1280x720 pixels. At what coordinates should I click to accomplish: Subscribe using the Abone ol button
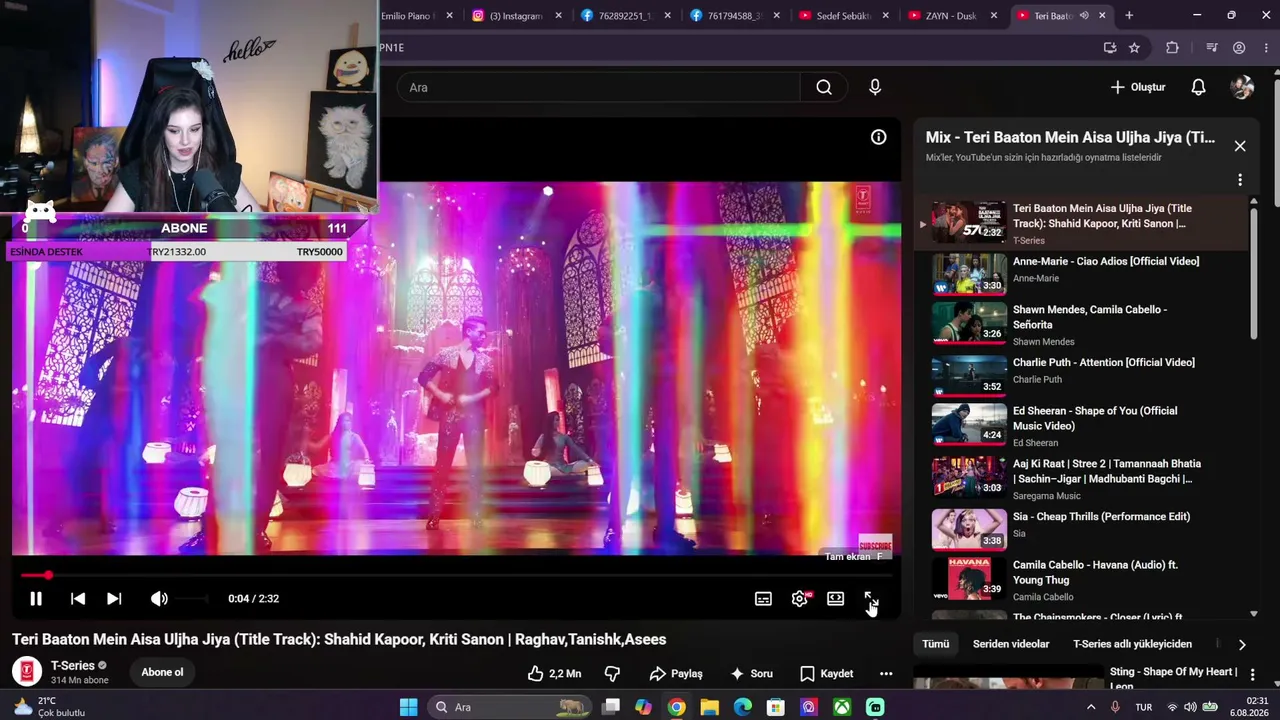tap(162, 672)
